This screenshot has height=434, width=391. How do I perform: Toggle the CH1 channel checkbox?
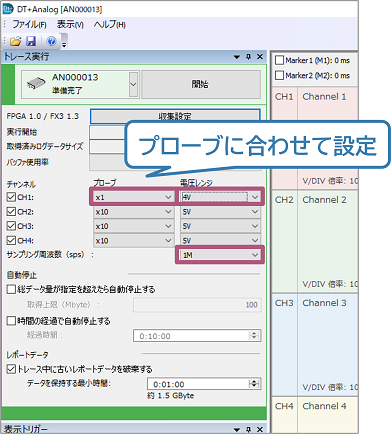point(11,197)
